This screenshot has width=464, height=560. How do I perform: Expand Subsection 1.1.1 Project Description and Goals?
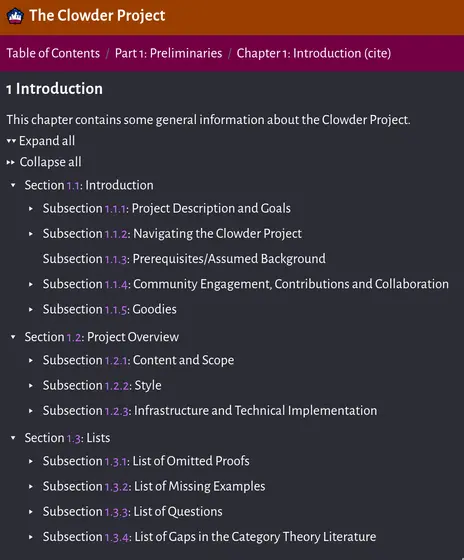click(x=31, y=209)
